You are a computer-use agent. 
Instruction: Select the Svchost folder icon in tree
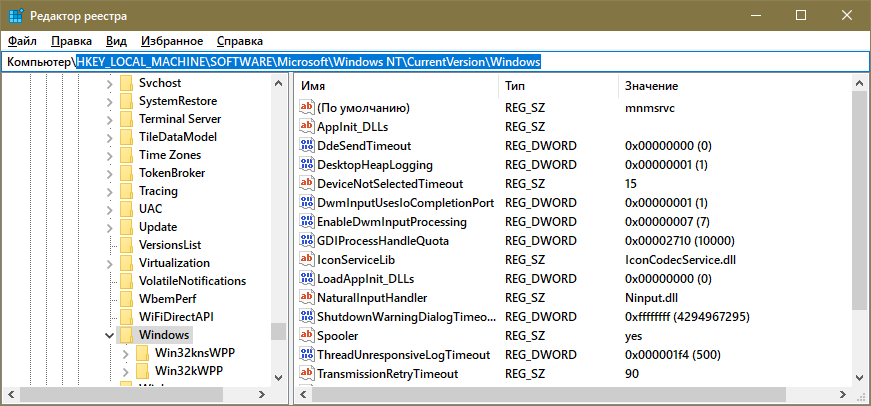126,83
